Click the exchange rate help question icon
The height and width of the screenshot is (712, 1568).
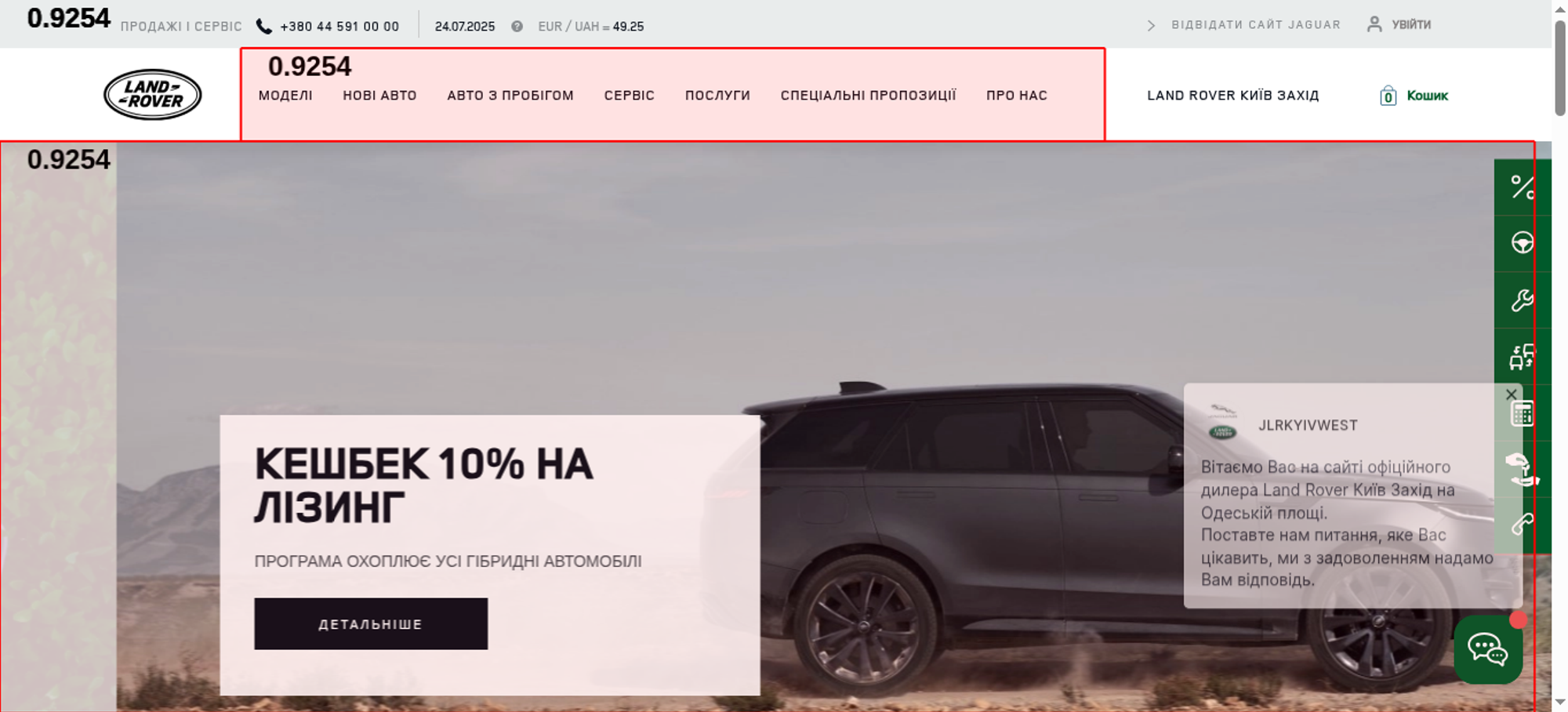point(517,27)
